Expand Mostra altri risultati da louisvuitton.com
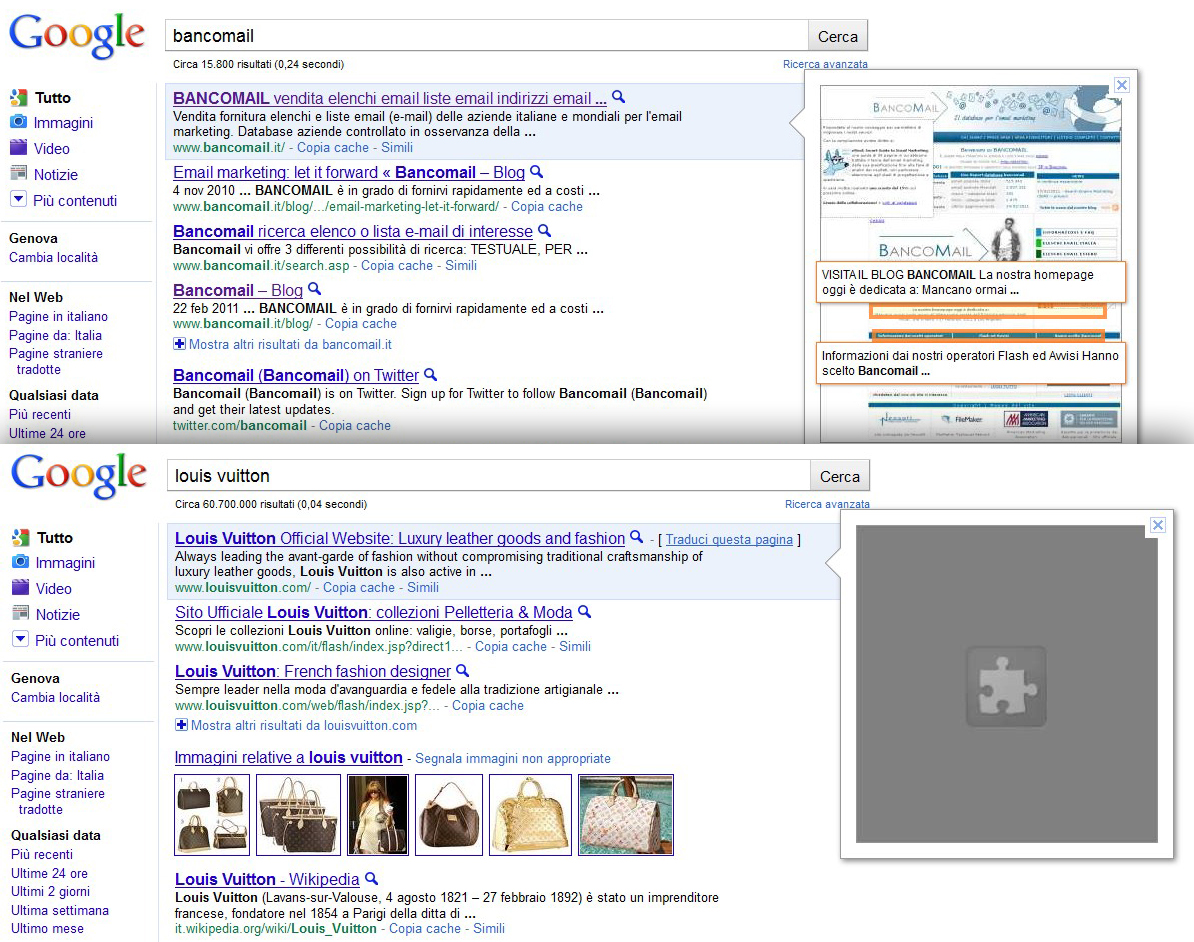The image size is (1194, 942). [x=295, y=725]
